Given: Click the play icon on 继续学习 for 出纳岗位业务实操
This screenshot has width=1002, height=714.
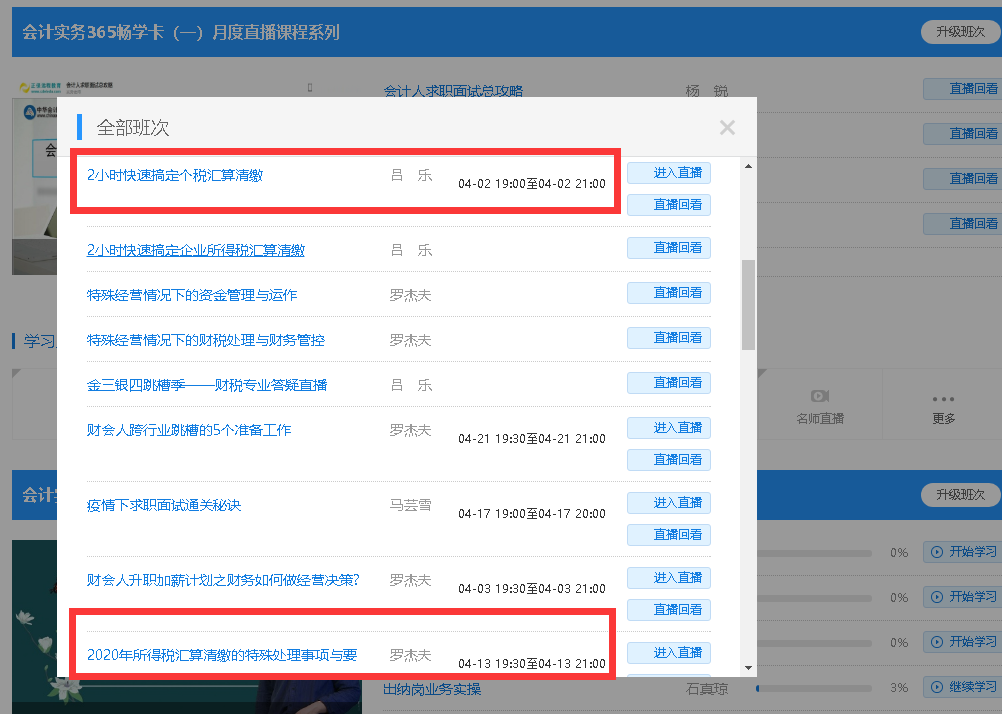Looking at the screenshot, I should (938, 687).
